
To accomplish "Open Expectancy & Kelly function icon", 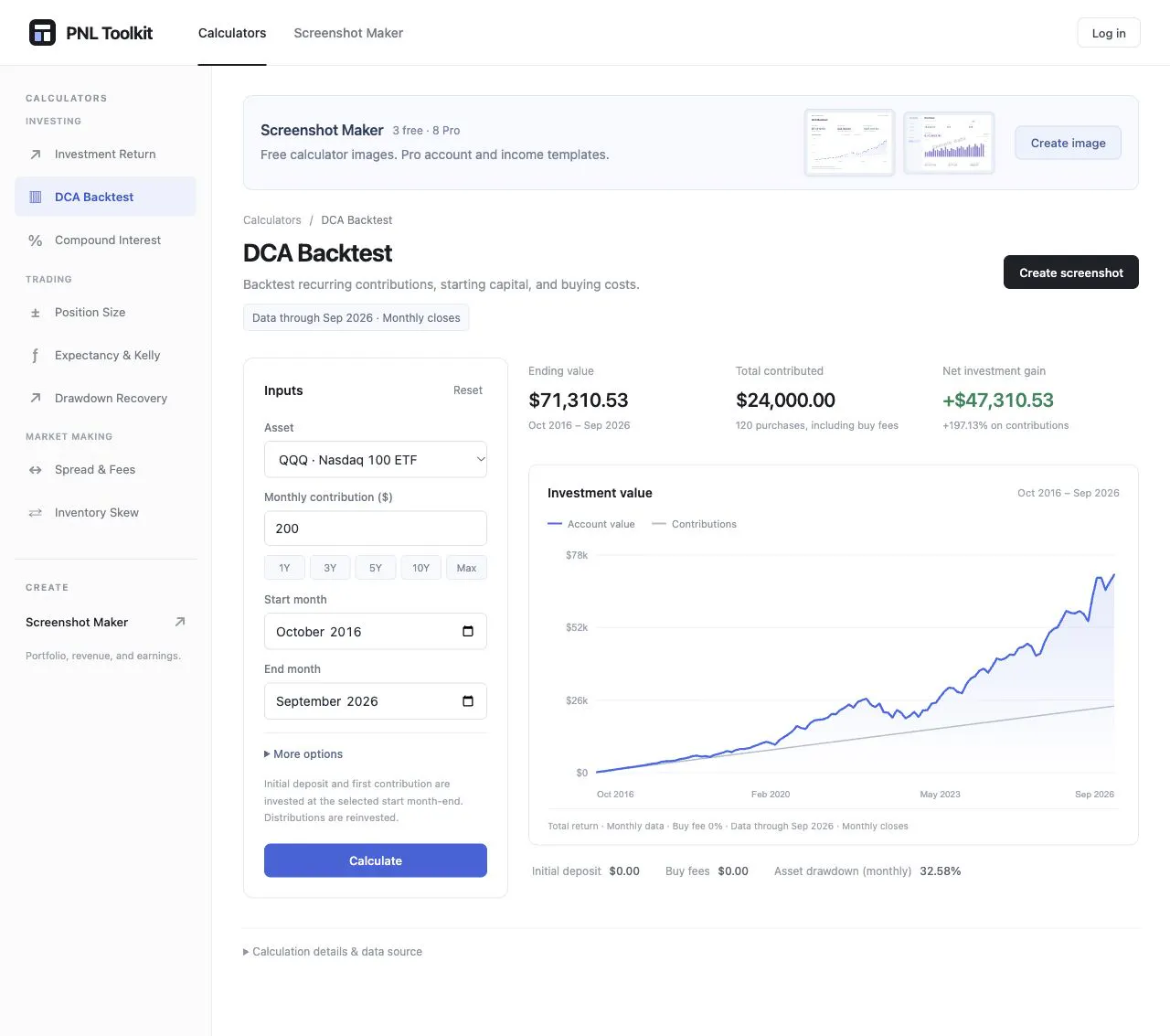I will click(x=36, y=356).
